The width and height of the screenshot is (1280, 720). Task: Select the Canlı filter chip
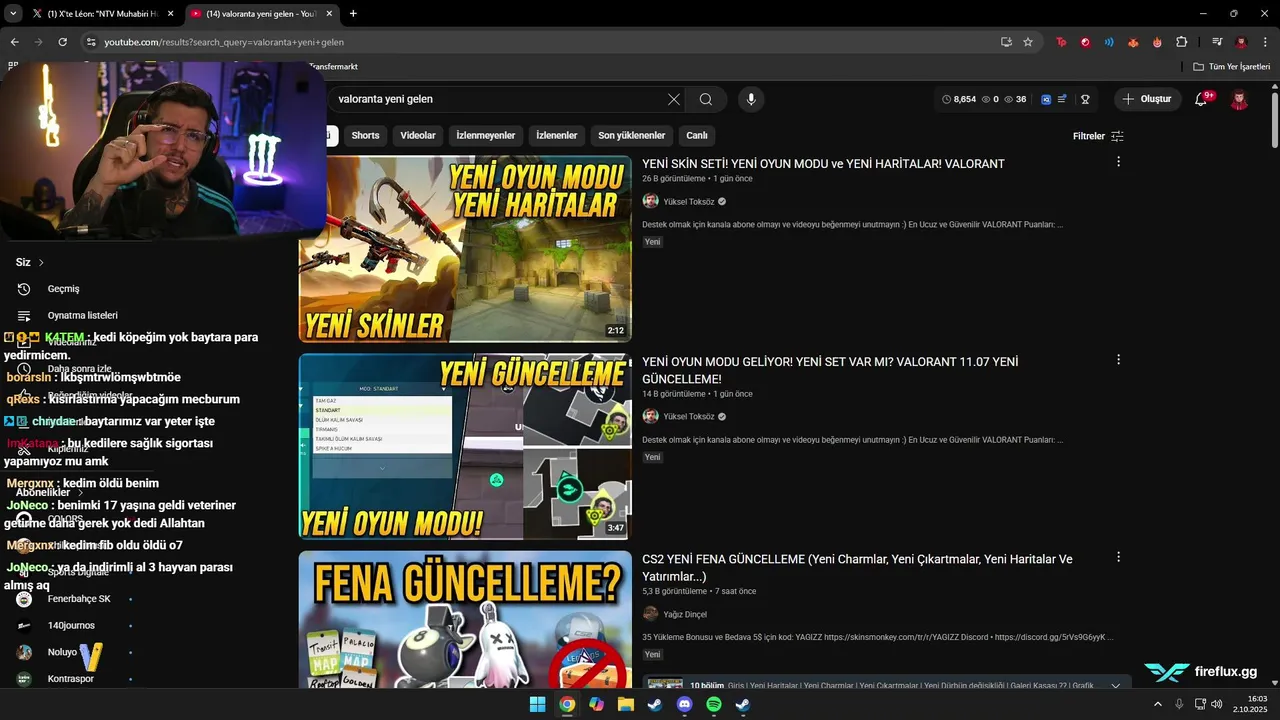point(697,135)
